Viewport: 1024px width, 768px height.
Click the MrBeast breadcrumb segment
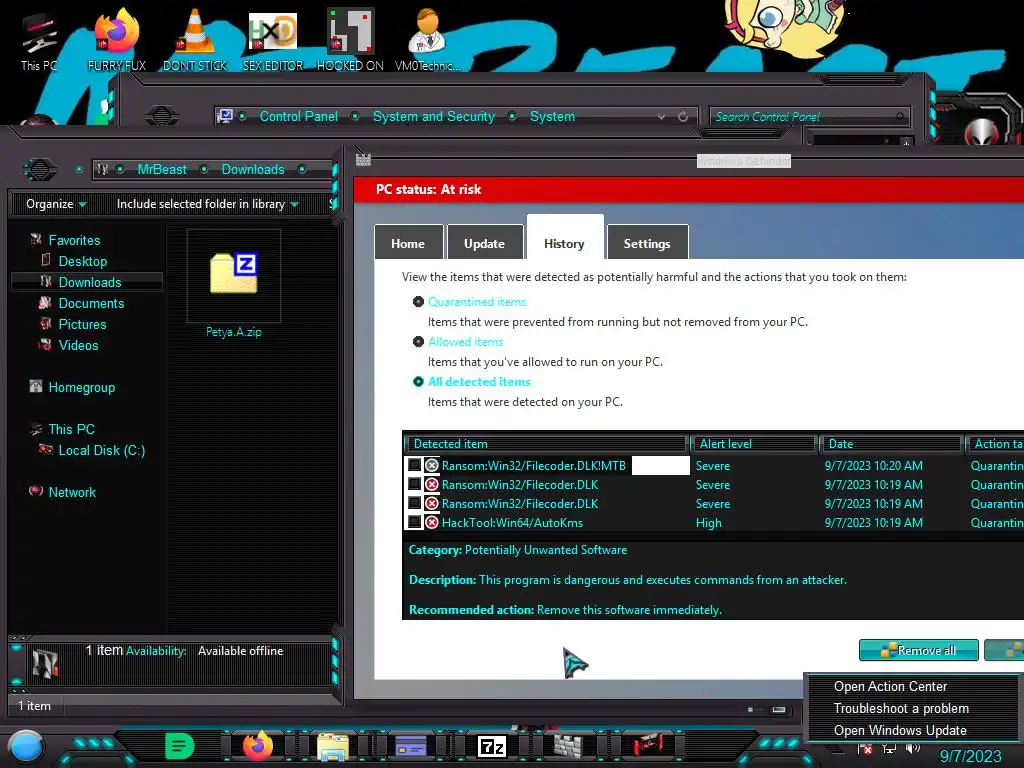click(x=162, y=169)
